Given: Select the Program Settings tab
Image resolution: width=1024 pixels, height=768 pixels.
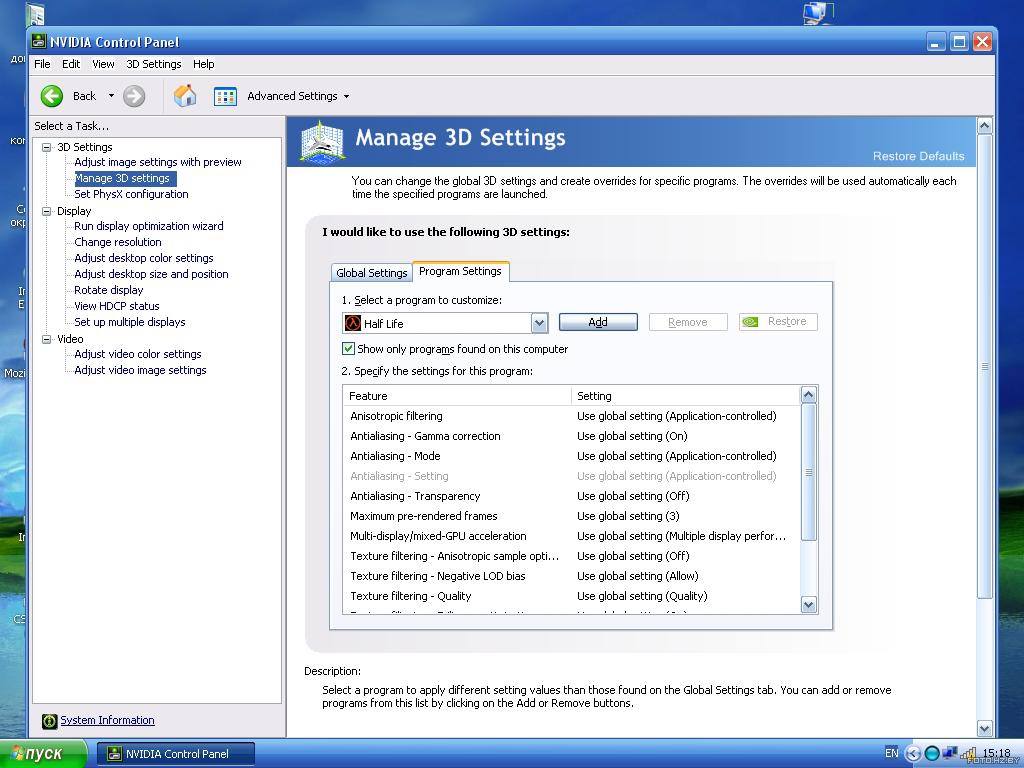Looking at the screenshot, I should point(460,271).
